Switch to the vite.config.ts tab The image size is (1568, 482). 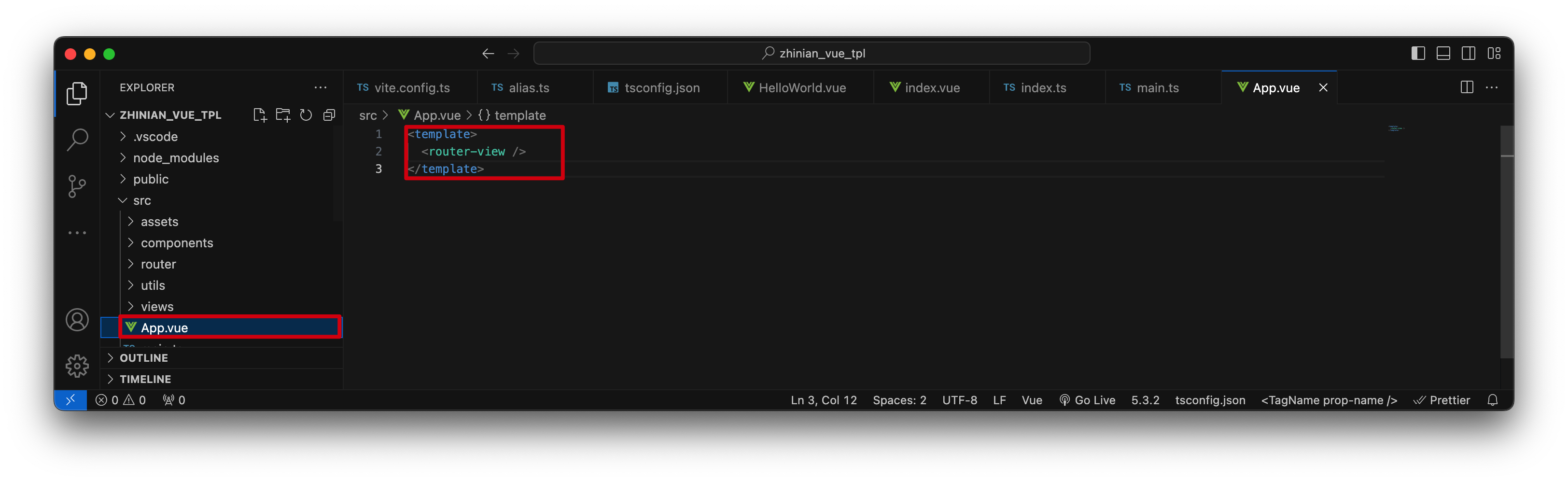410,87
